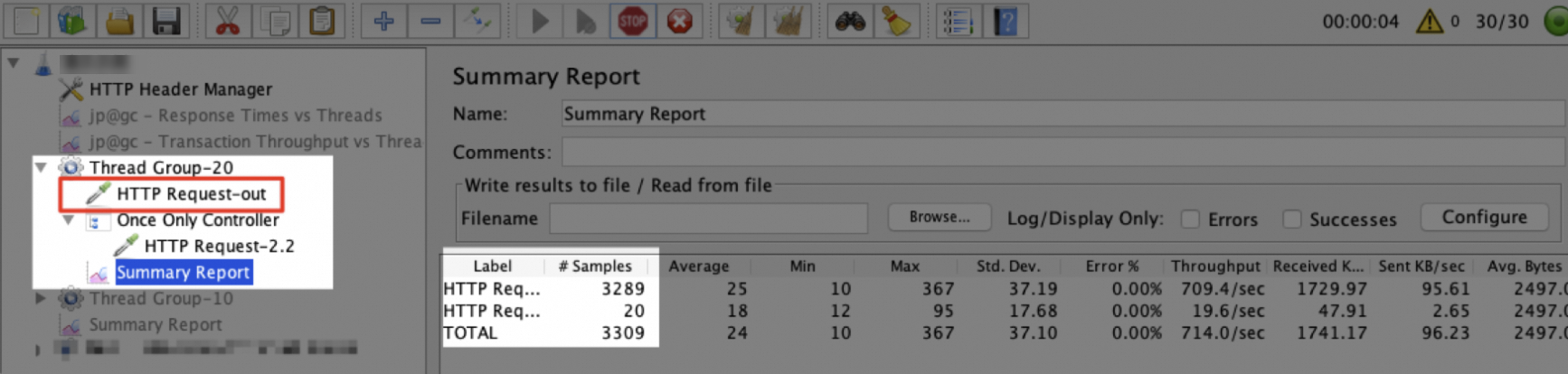Sort by Throughput column header
The height and width of the screenshot is (374, 1568).
1215,266
